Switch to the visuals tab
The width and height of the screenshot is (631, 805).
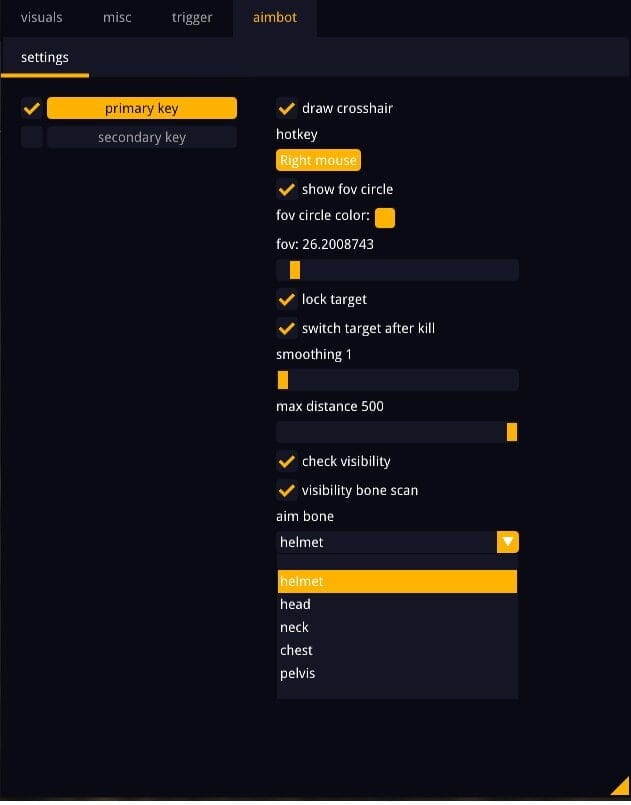42,17
